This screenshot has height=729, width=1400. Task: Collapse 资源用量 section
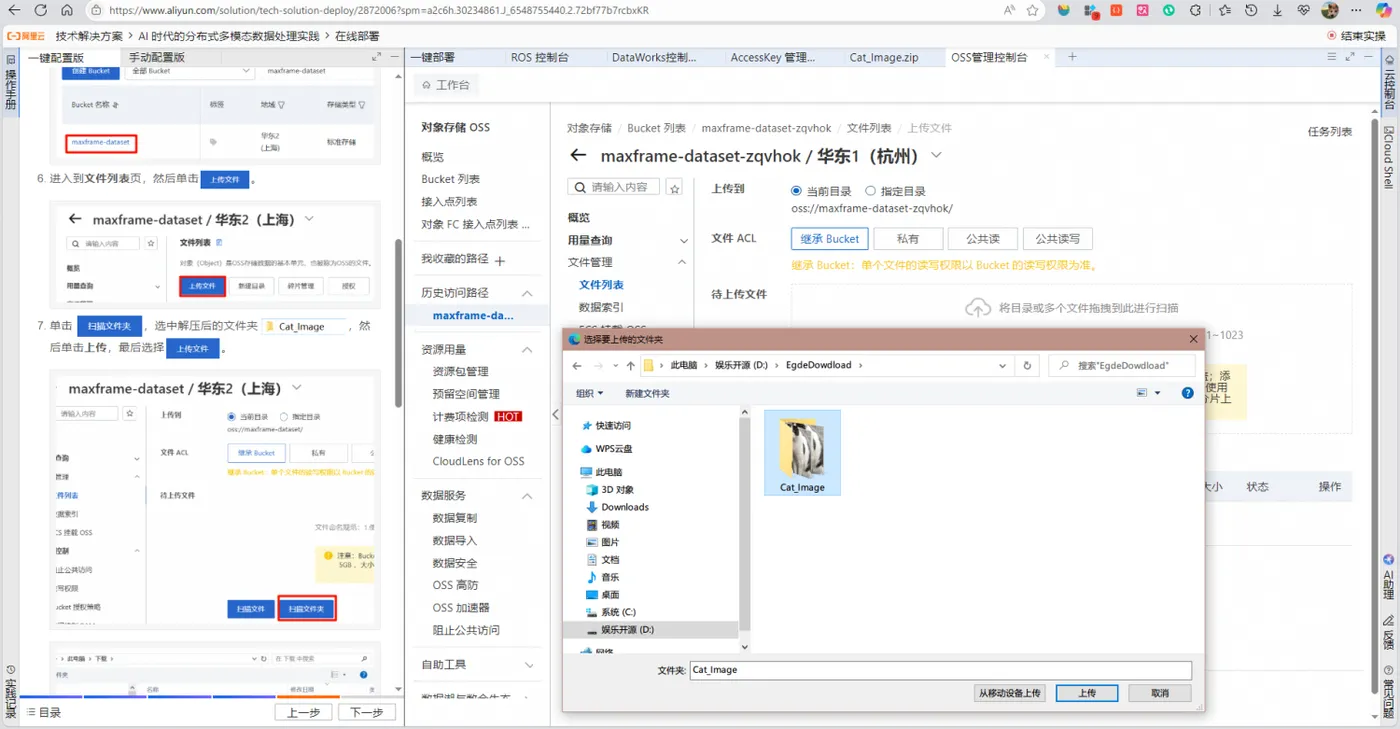pyautogui.click(x=527, y=350)
